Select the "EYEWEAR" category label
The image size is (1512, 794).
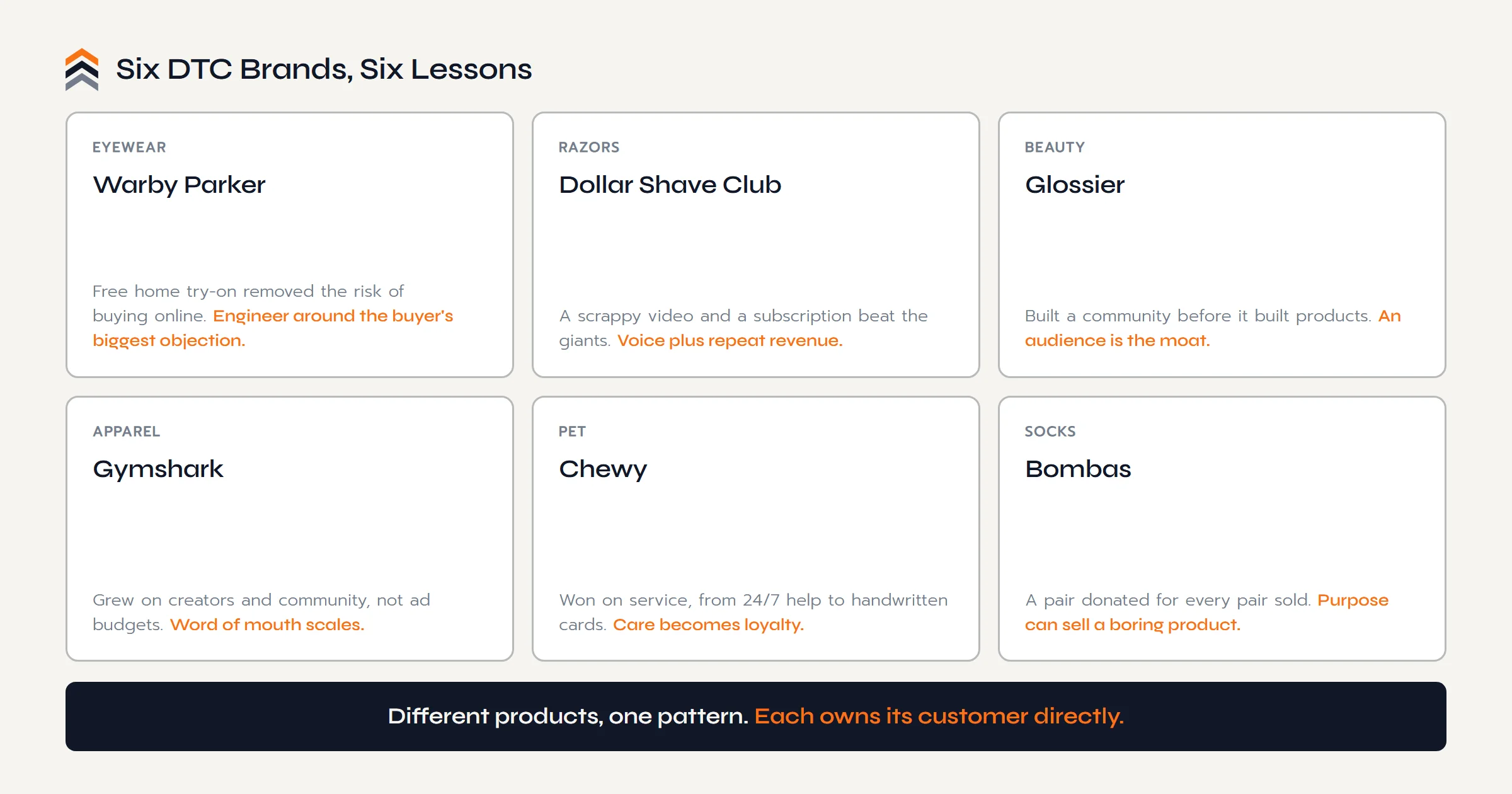tap(129, 147)
